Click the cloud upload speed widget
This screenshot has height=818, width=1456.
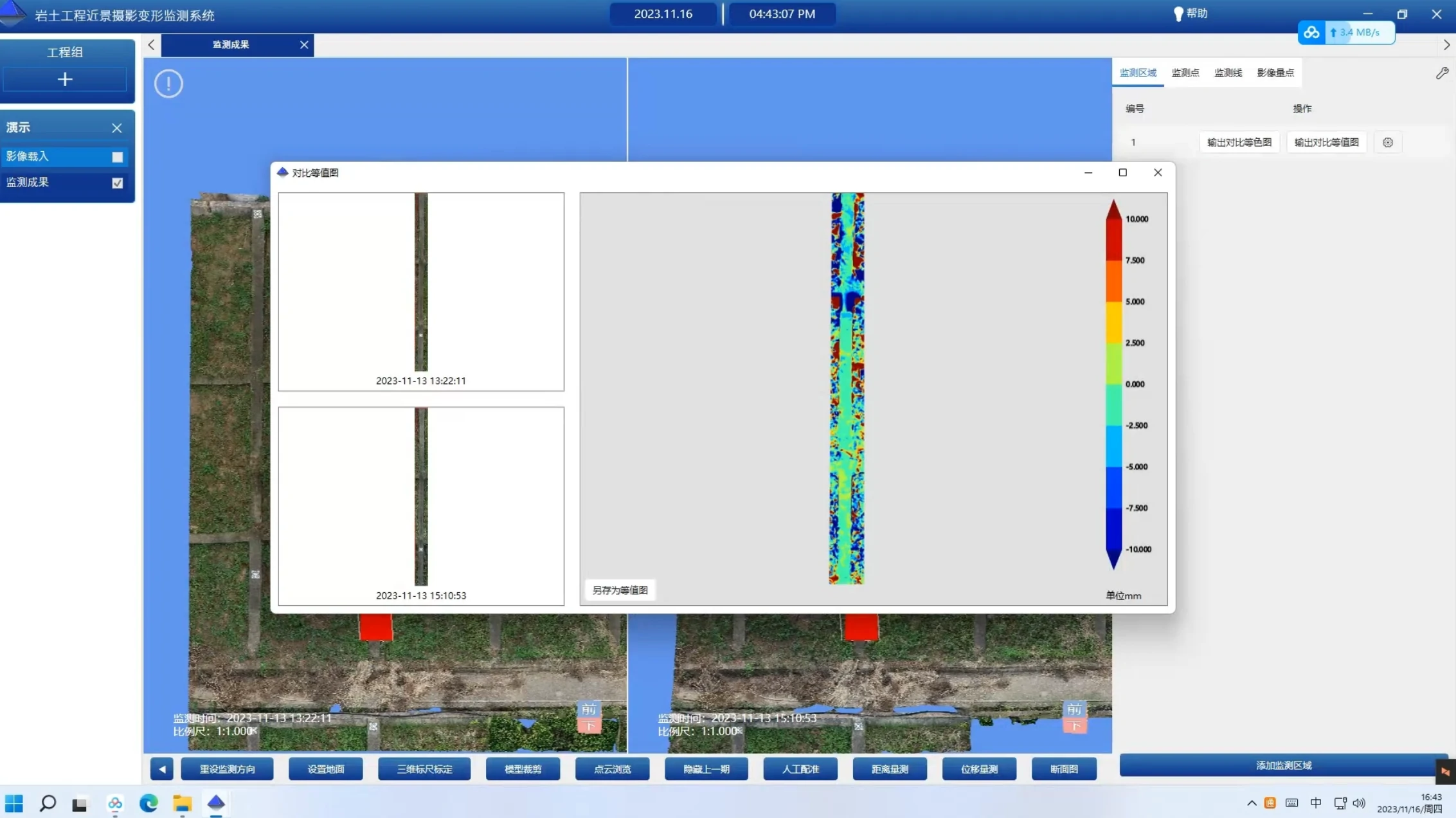click(x=1346, y=33)
